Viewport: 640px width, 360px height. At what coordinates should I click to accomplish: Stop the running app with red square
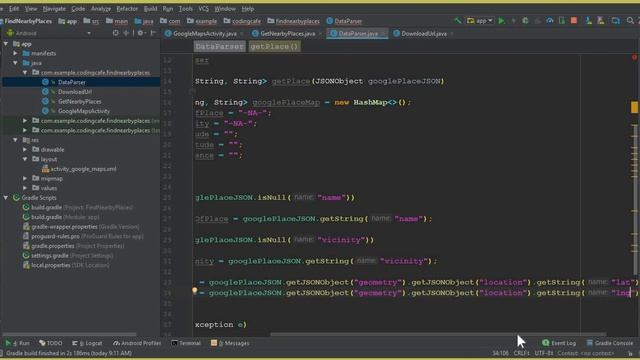(574, 21)
